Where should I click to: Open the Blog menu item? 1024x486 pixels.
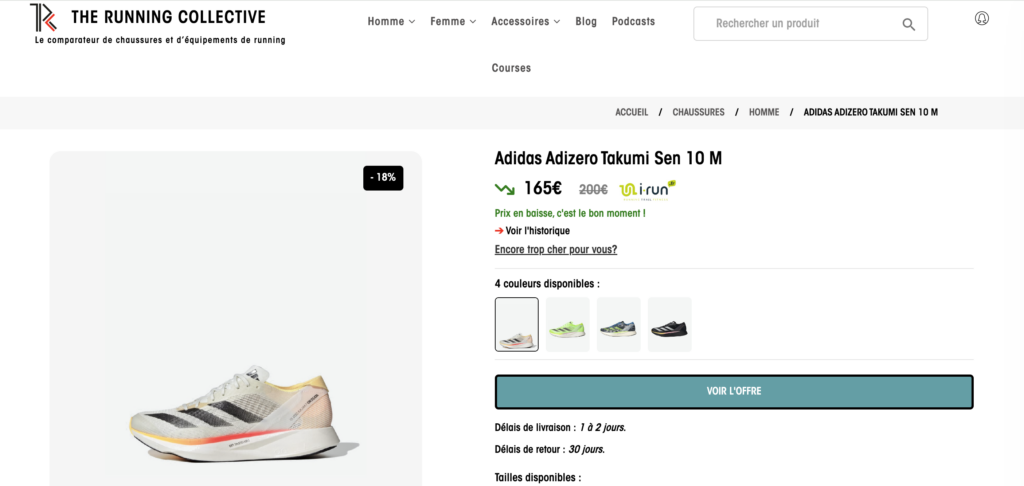pyautogui.click(x=586, y=21)
